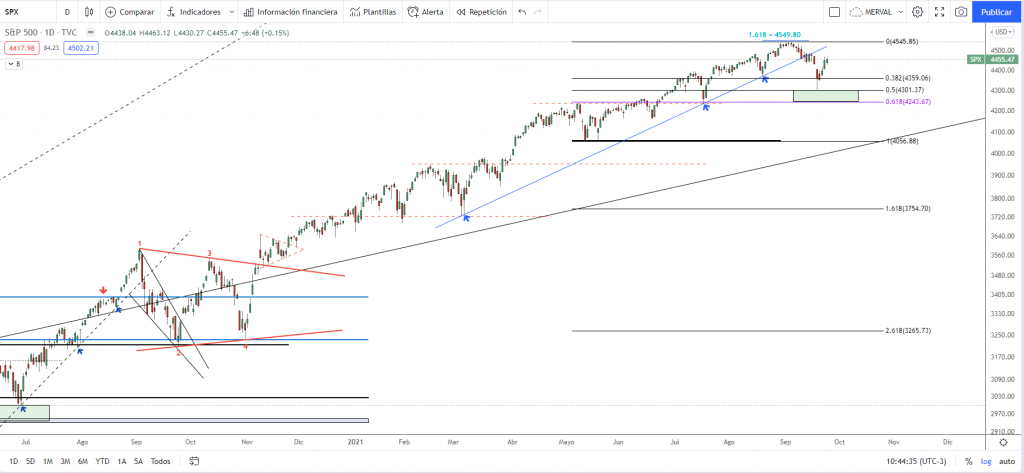This screenshot has height=473, width=1024.
Task: Open Información financiera
Action: point(291,12)
